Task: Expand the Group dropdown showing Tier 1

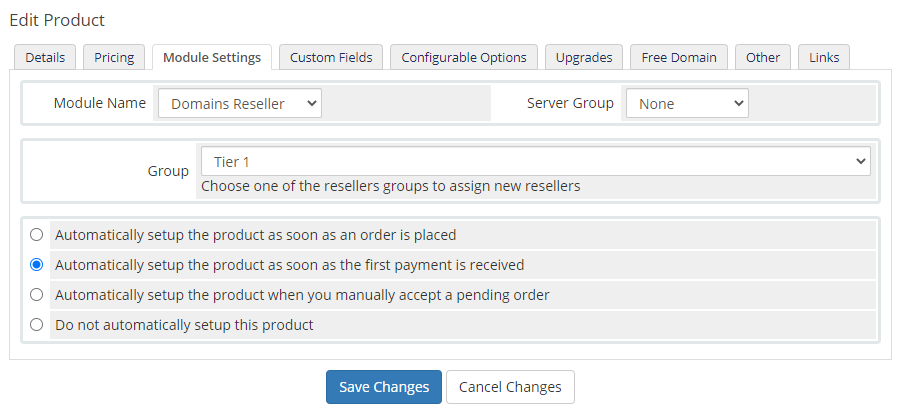Action: click(x=535, y=162)
